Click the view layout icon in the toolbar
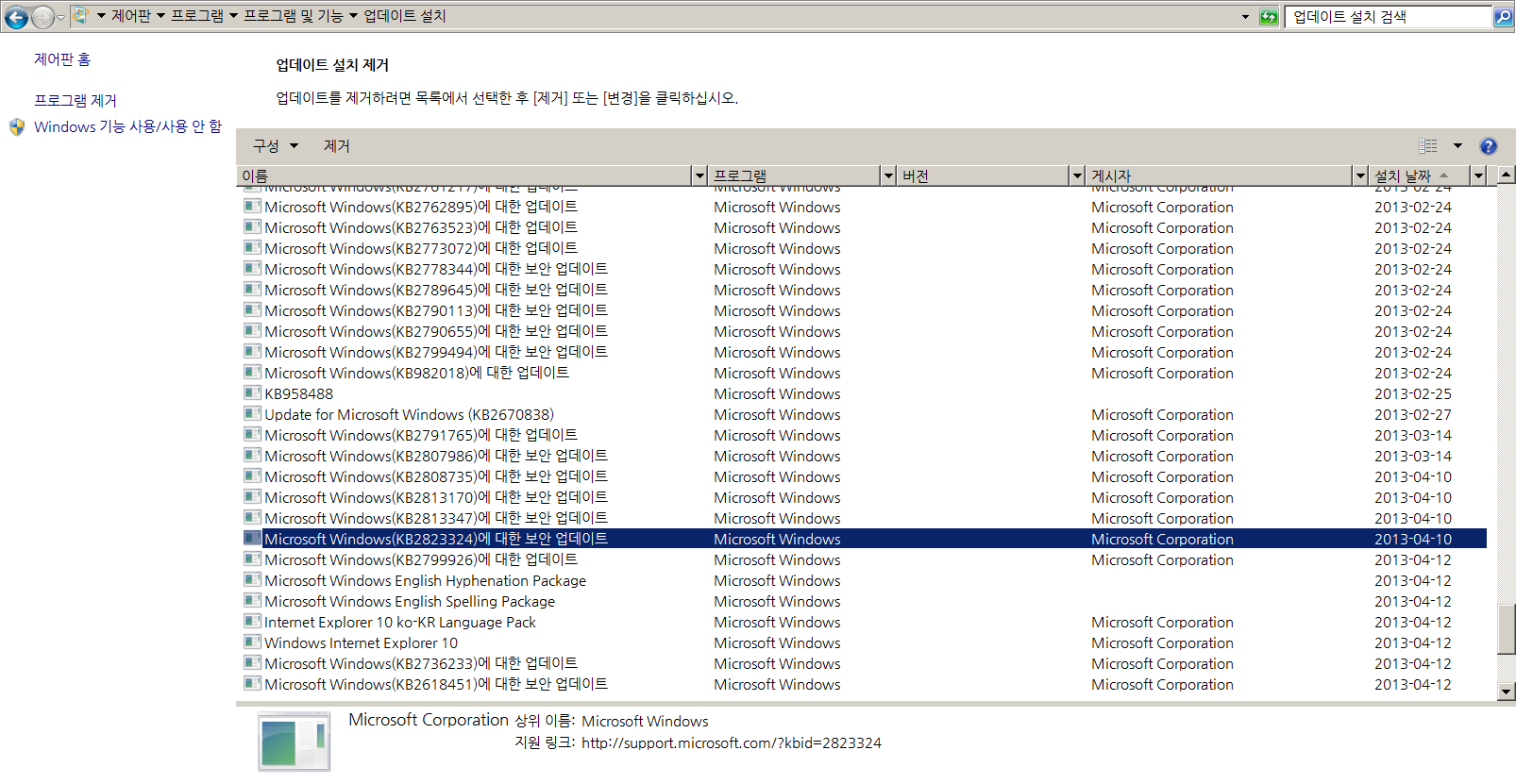Screen dimensions: 1516x784 click(x=1428, y=146)
